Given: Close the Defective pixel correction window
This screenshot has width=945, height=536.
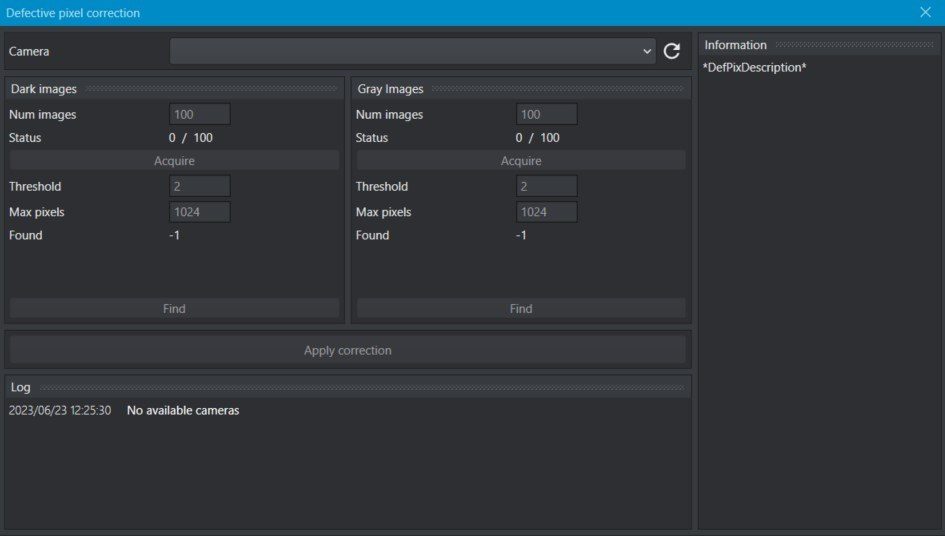Looking at the screenshot, I should [925, 13].
